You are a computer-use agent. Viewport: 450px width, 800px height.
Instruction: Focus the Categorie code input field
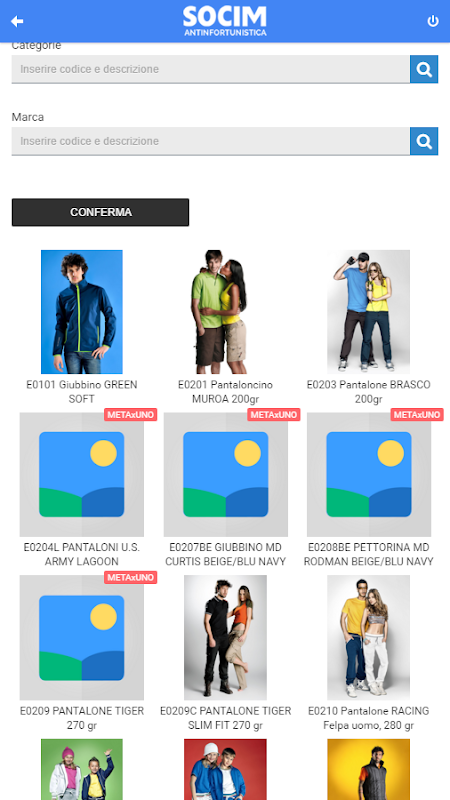click(x=211, y=69)
